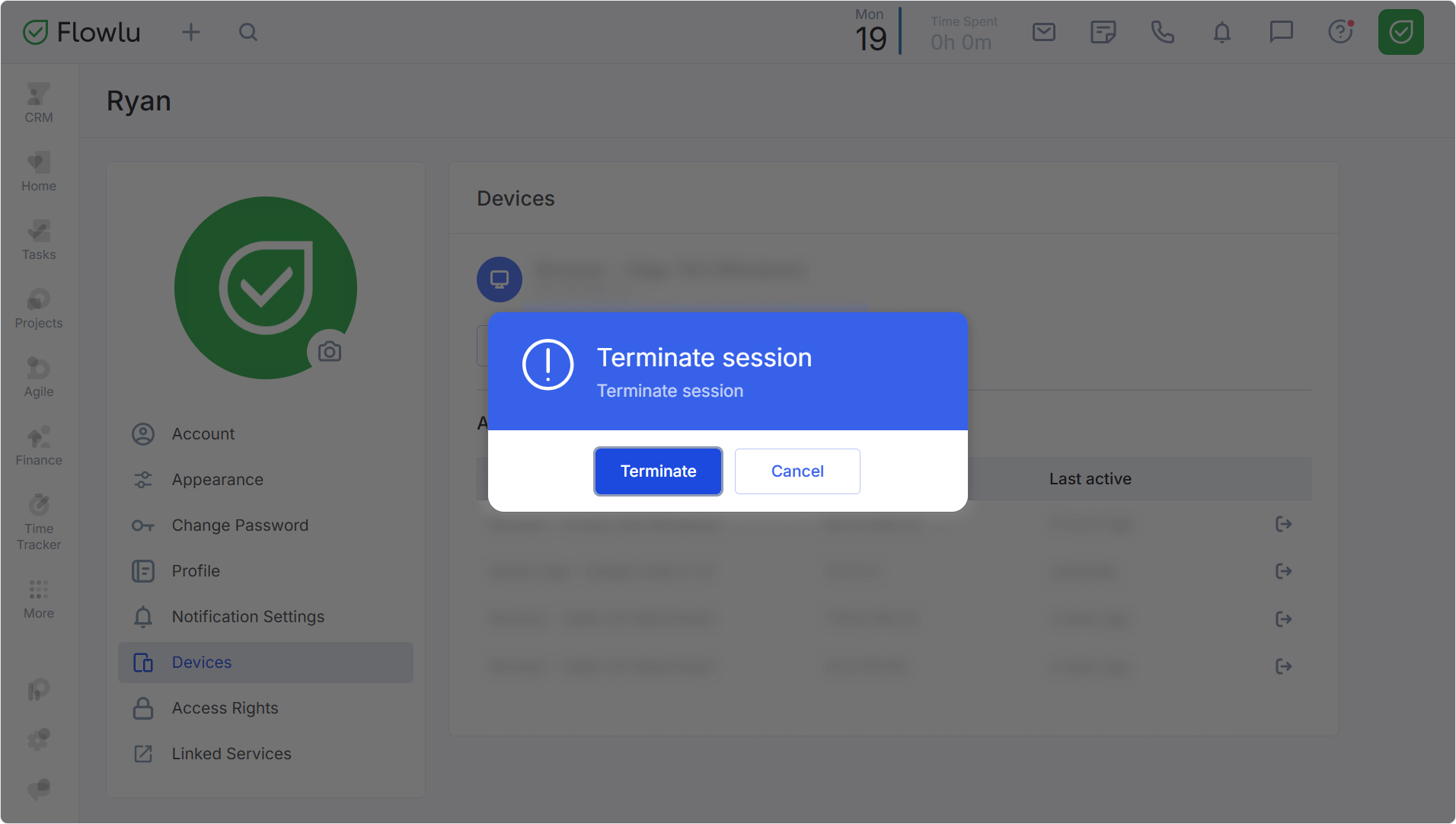Open the CRM module in sidebar
The width and height of the screenshot is (1456, 824).
click(39, 103)
